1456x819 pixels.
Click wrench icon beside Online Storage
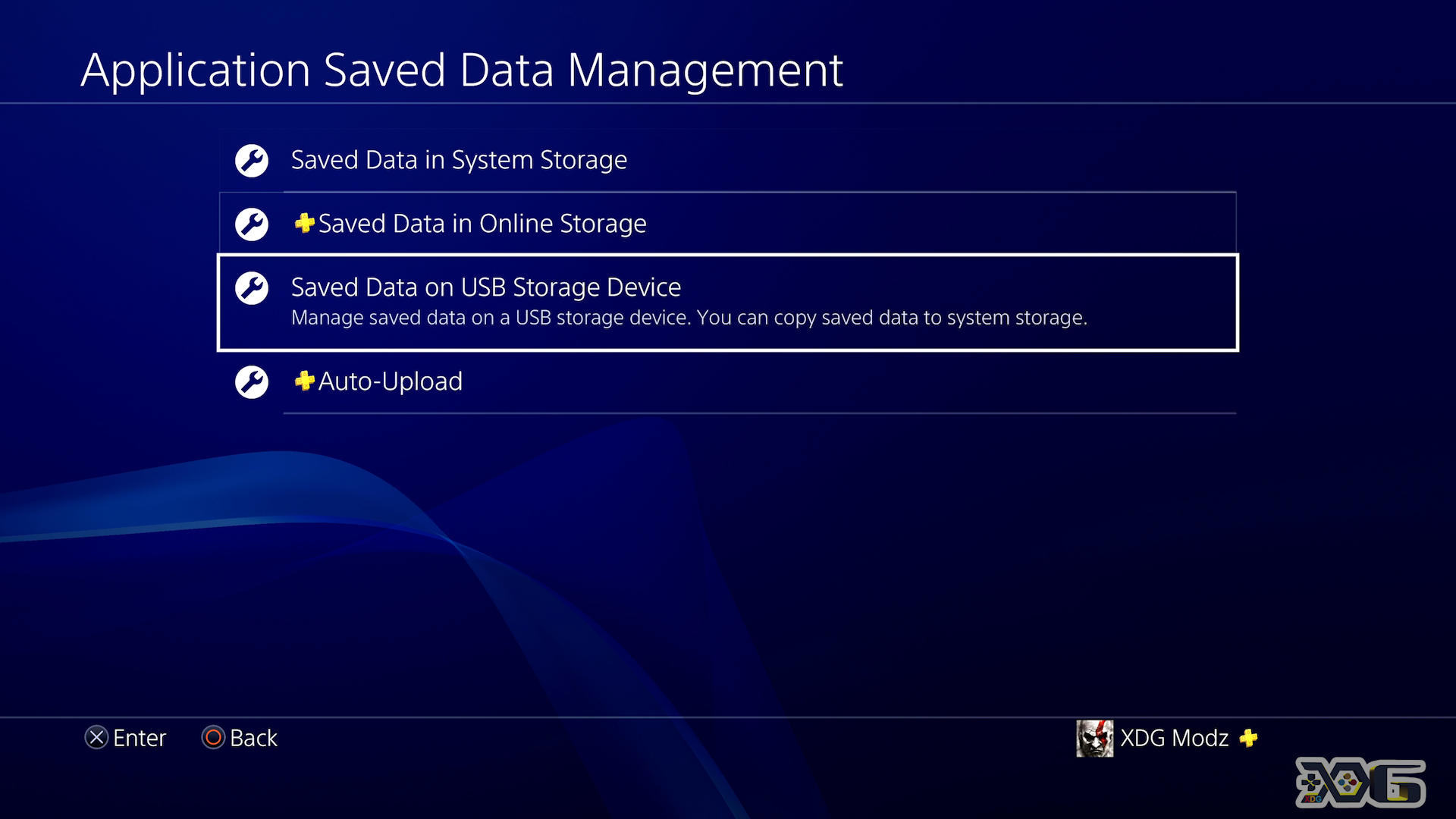coord(252,224)
